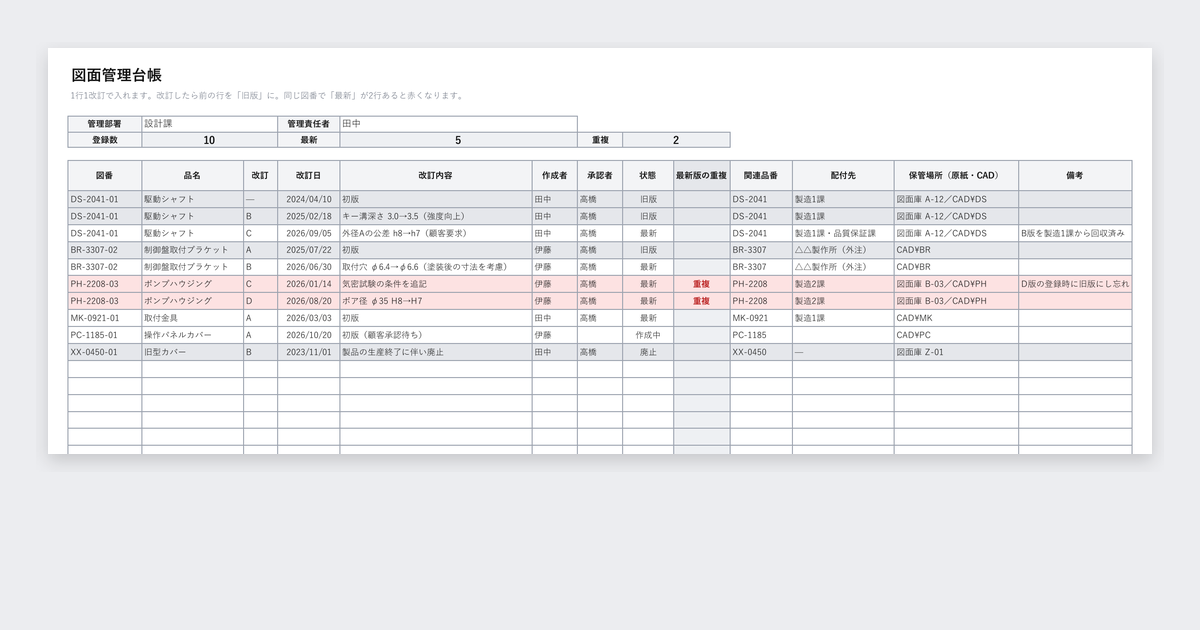Select the 管理部署 value field 設計課
The width and height of the screenshot is (1200, 630).
(x=209, y=124)
